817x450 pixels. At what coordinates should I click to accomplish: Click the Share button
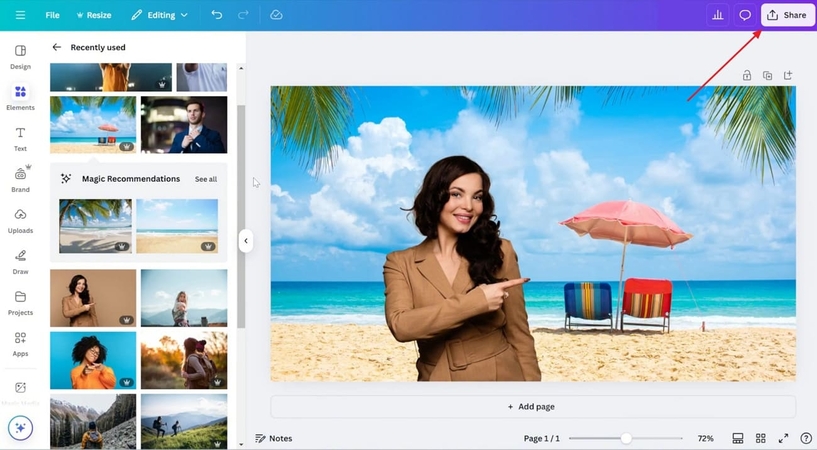tap(787, 15)
